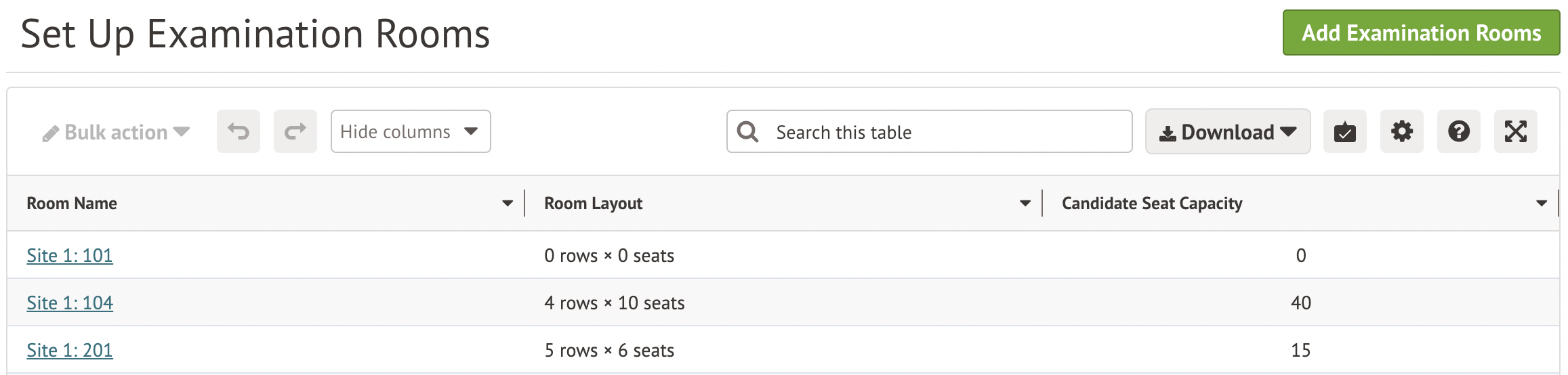Image resolution: width=1568 pixels, height=375 pixels.
Task: Open the Bulk action menu
Action: (116, 132)
